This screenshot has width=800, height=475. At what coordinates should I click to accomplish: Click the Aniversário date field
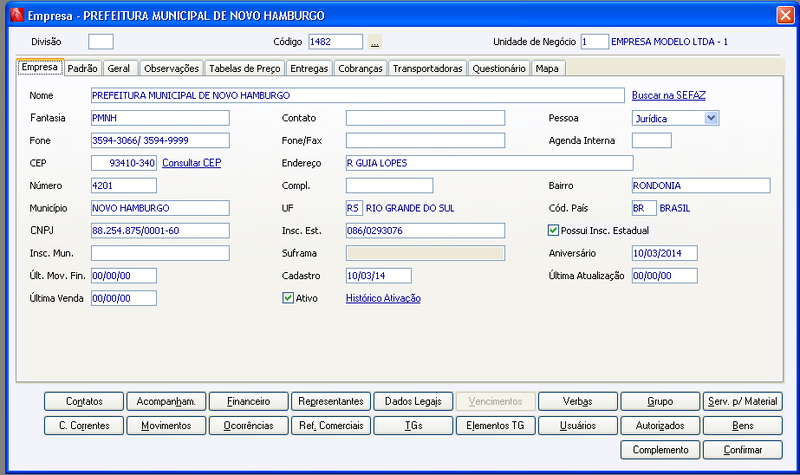click(x=665, y=253)
